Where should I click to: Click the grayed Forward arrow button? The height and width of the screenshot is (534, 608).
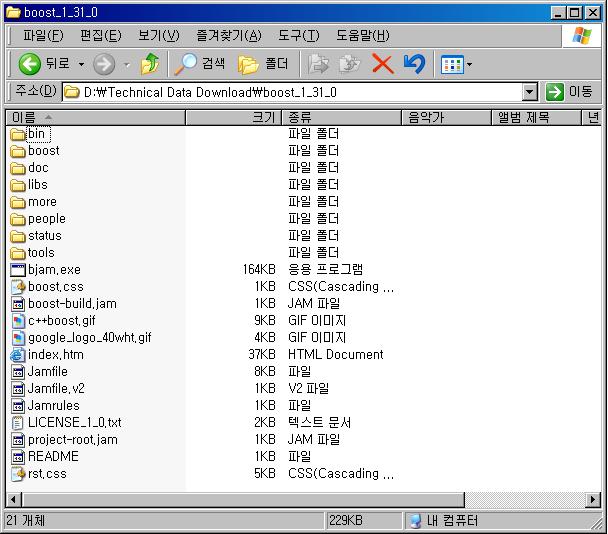tap(104, 64)
